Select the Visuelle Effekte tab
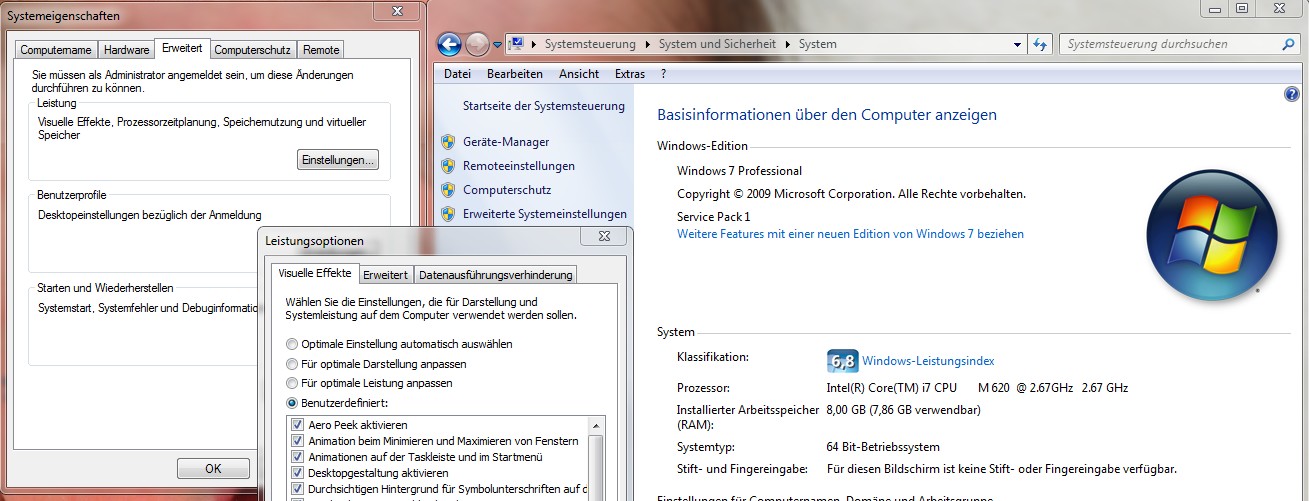The image size is (1309, 501). click(314, 273)
